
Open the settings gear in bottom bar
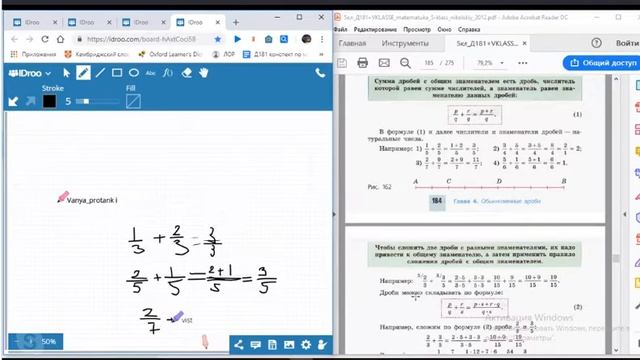pyautogui.click(x=306, y=345)
